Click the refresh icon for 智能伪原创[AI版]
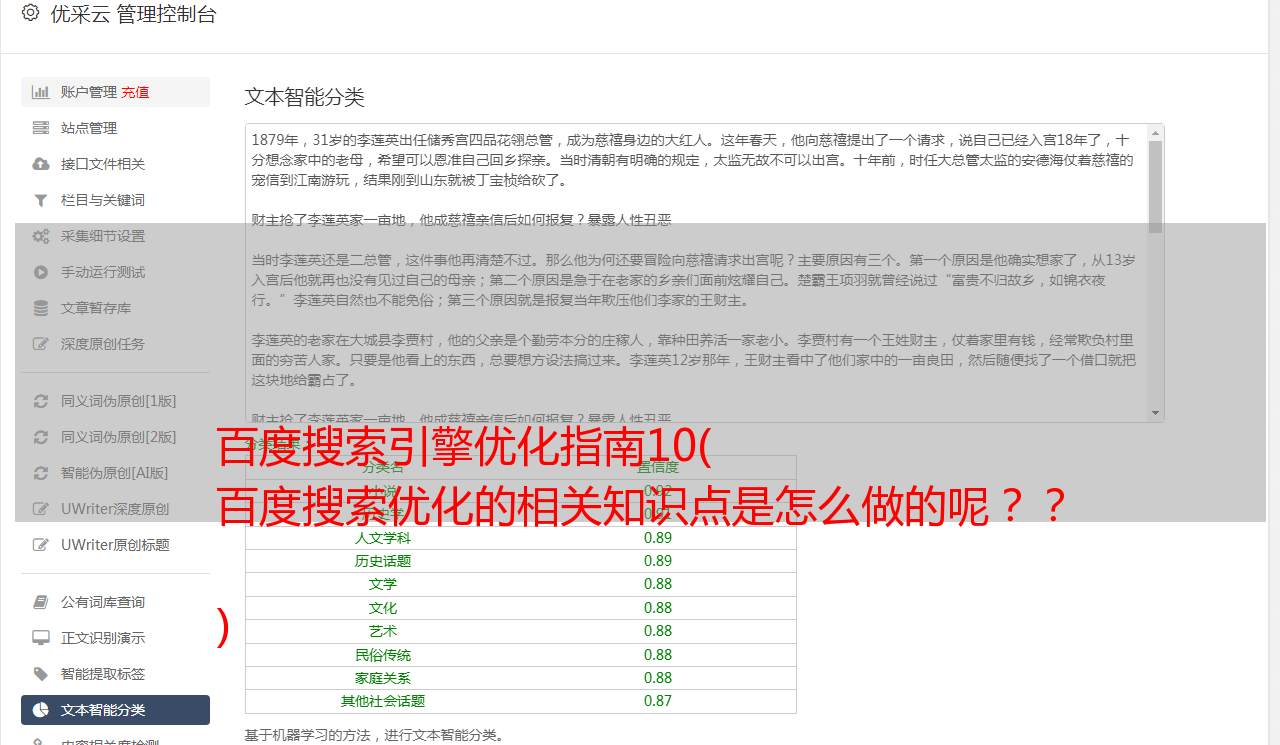The image size is (1280, 745). [x=41, y=473]
